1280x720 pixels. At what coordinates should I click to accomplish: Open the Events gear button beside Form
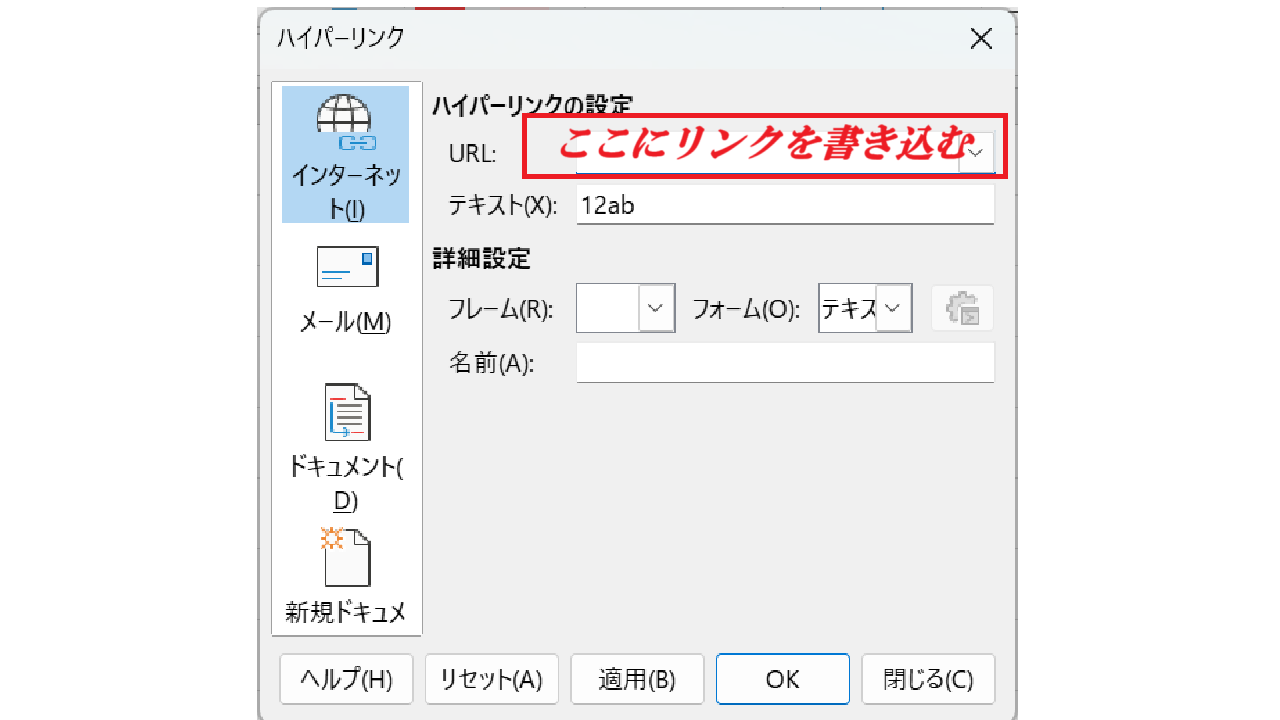click(963, 308)
